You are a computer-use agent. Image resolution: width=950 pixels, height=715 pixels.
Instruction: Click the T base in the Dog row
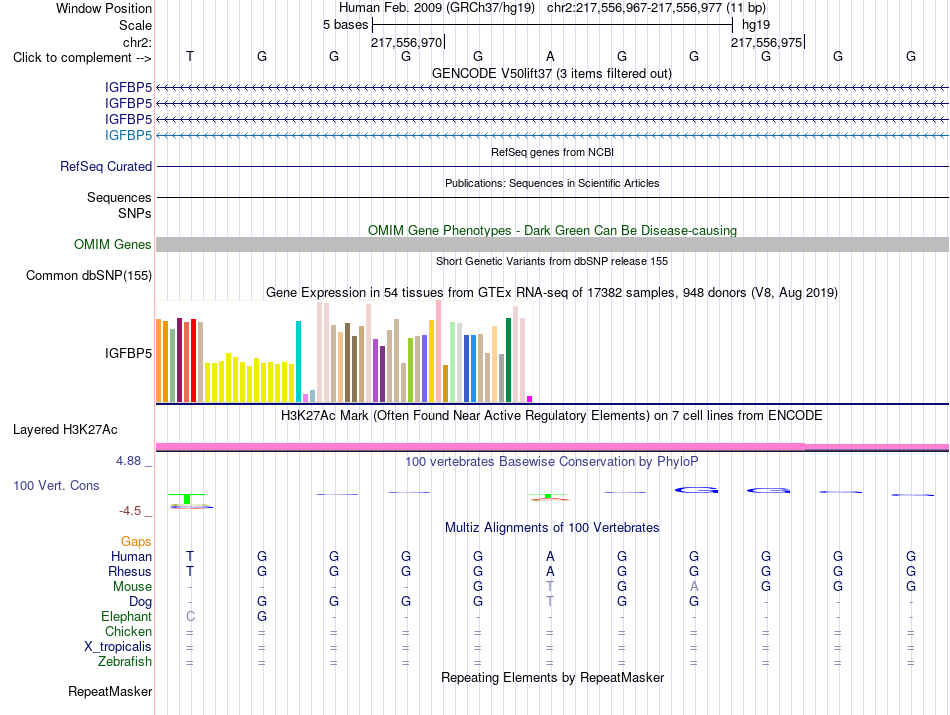click(x=550, y=601)
